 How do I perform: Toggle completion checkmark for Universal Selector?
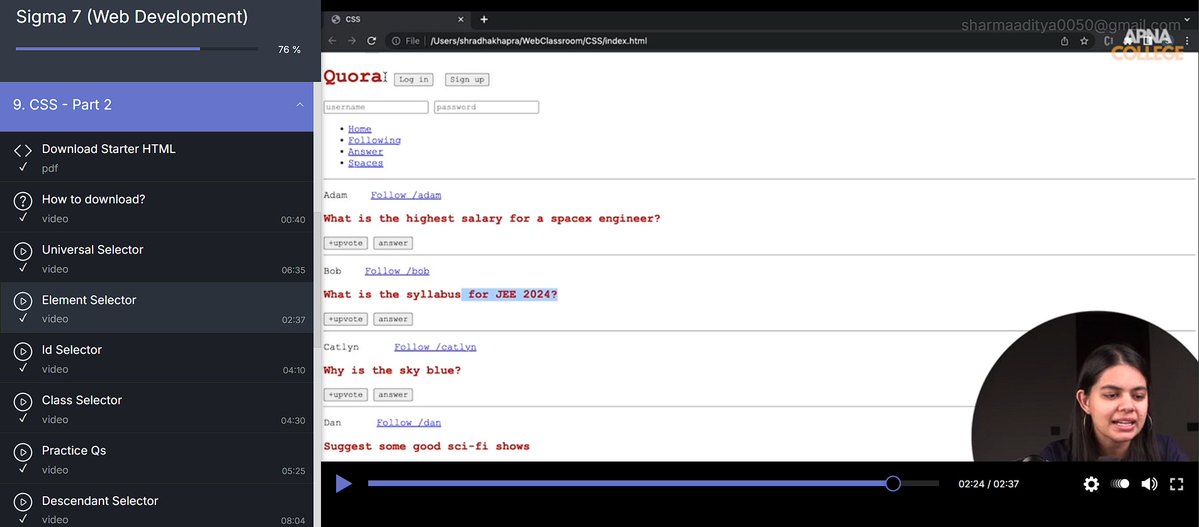[23, 268]
